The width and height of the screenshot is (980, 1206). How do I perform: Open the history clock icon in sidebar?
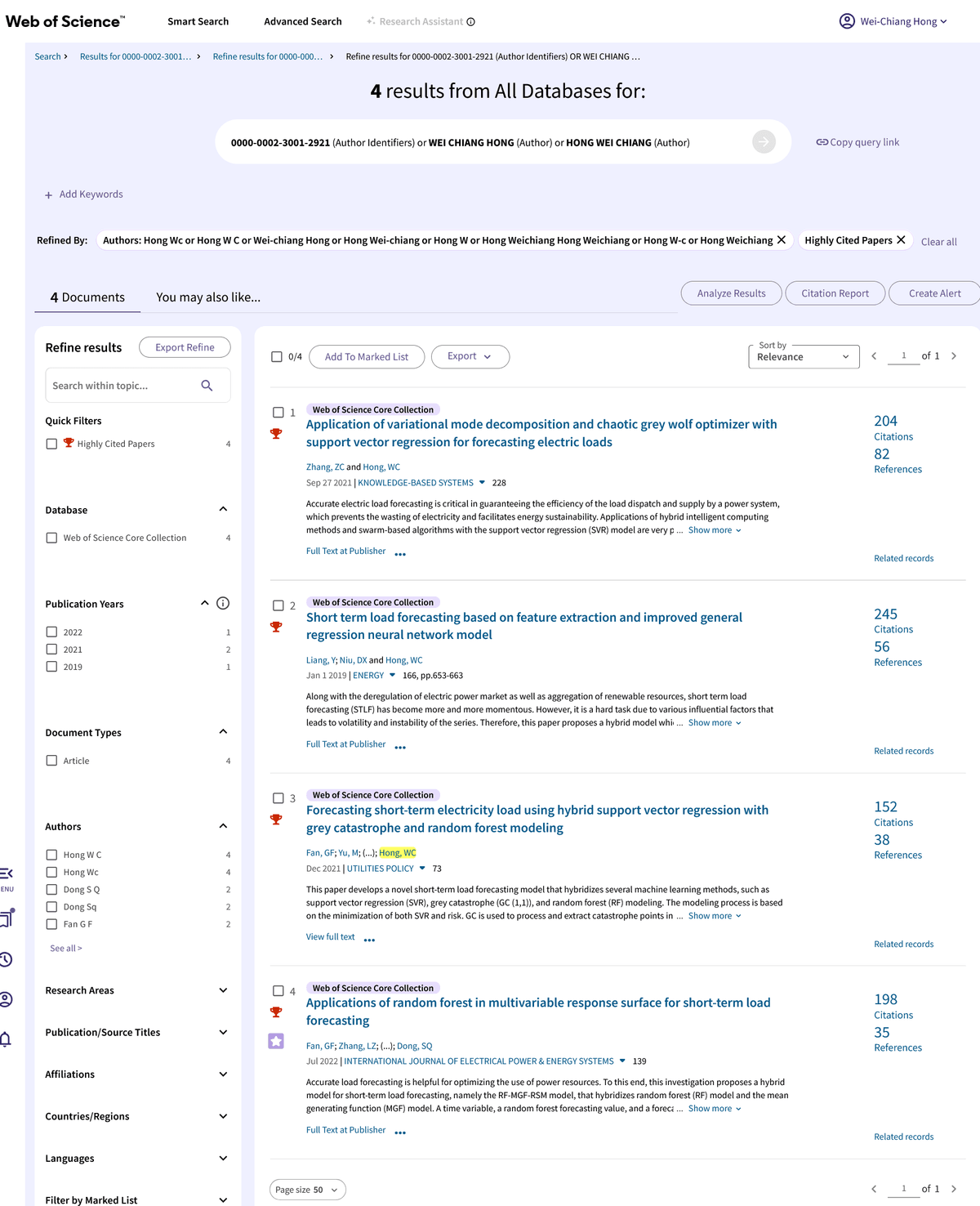6,959
